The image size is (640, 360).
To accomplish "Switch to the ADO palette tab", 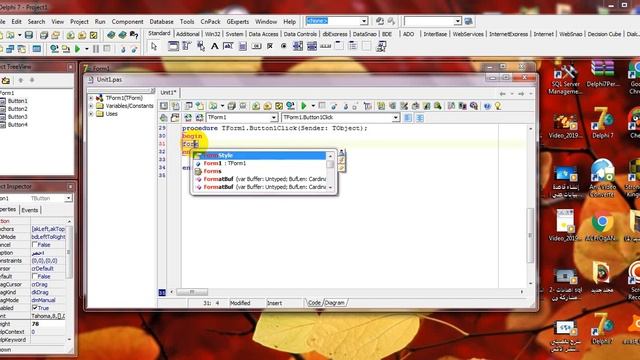I will click(x=409, y=34).
